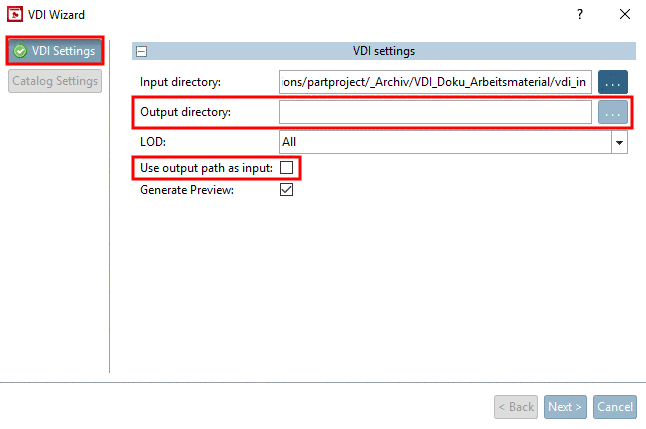Screen dimensions: 646x429
Task: Click the LOD label text
Action: point(152,143)
